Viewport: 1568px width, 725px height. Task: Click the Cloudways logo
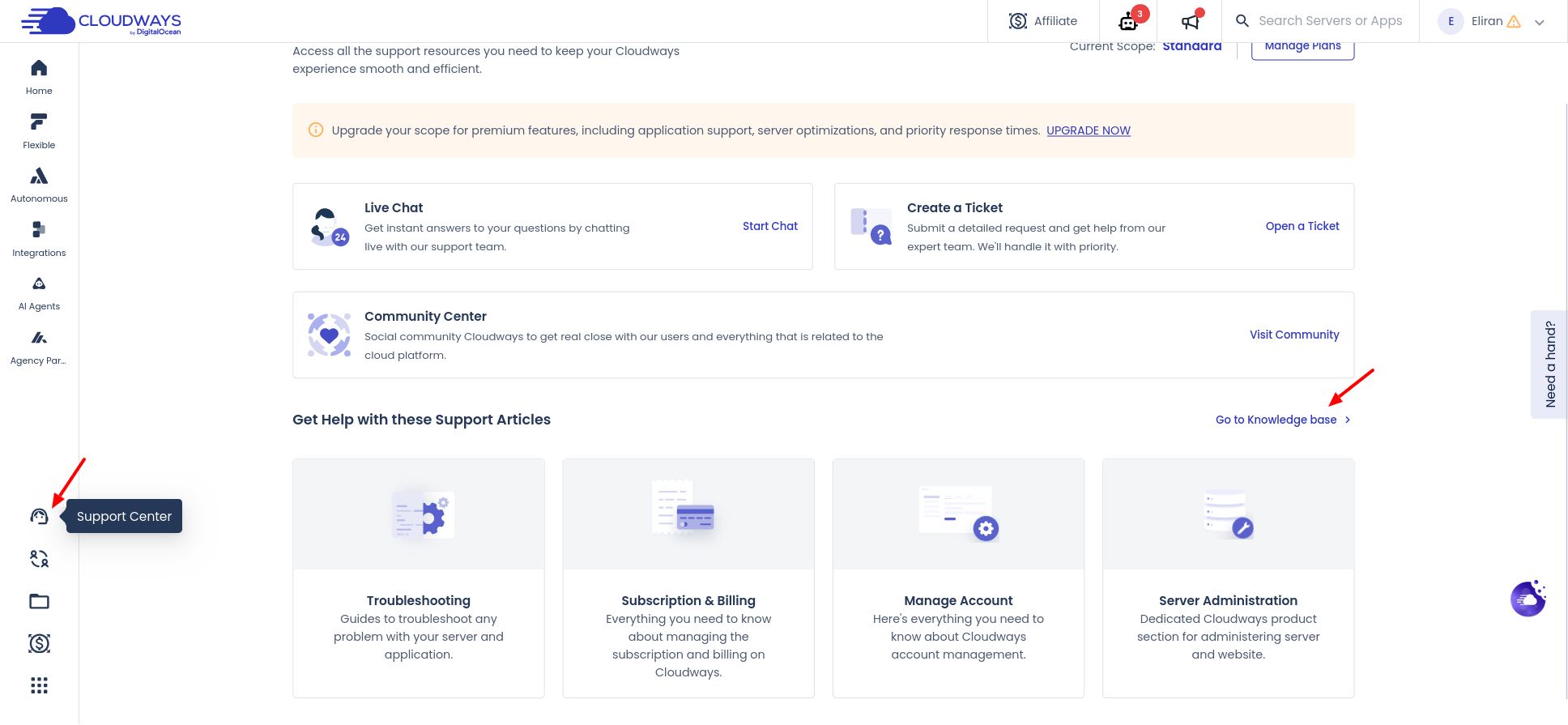pos(100,21)
